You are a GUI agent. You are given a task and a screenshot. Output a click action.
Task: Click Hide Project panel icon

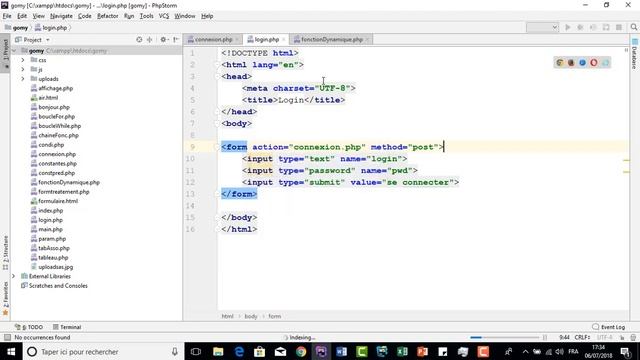point(176,40)
